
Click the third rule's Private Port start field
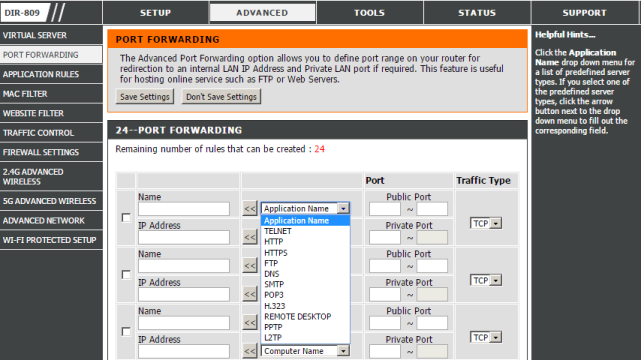tap(385, 351)
